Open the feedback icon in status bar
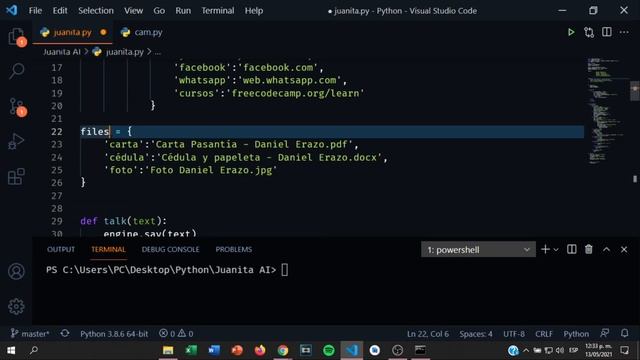 pyautogui.click(x=605, y=333)
